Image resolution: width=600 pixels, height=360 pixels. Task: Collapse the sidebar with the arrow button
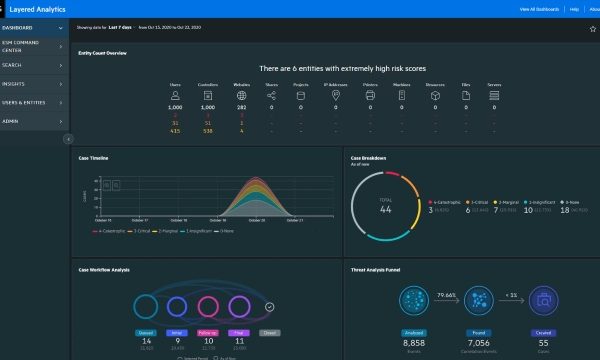click(68, 139)
